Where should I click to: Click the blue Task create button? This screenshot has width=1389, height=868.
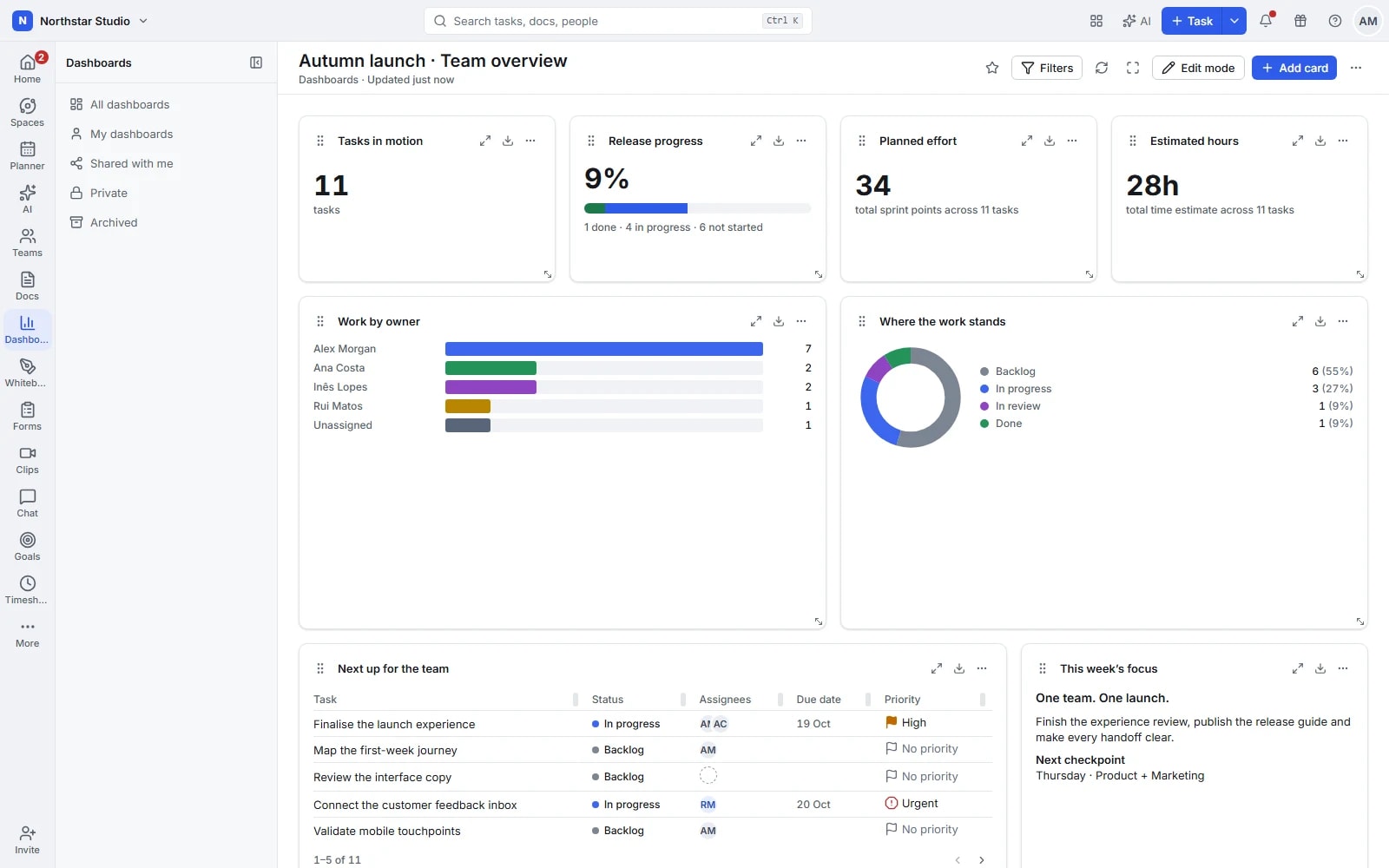click(1192, 21)
